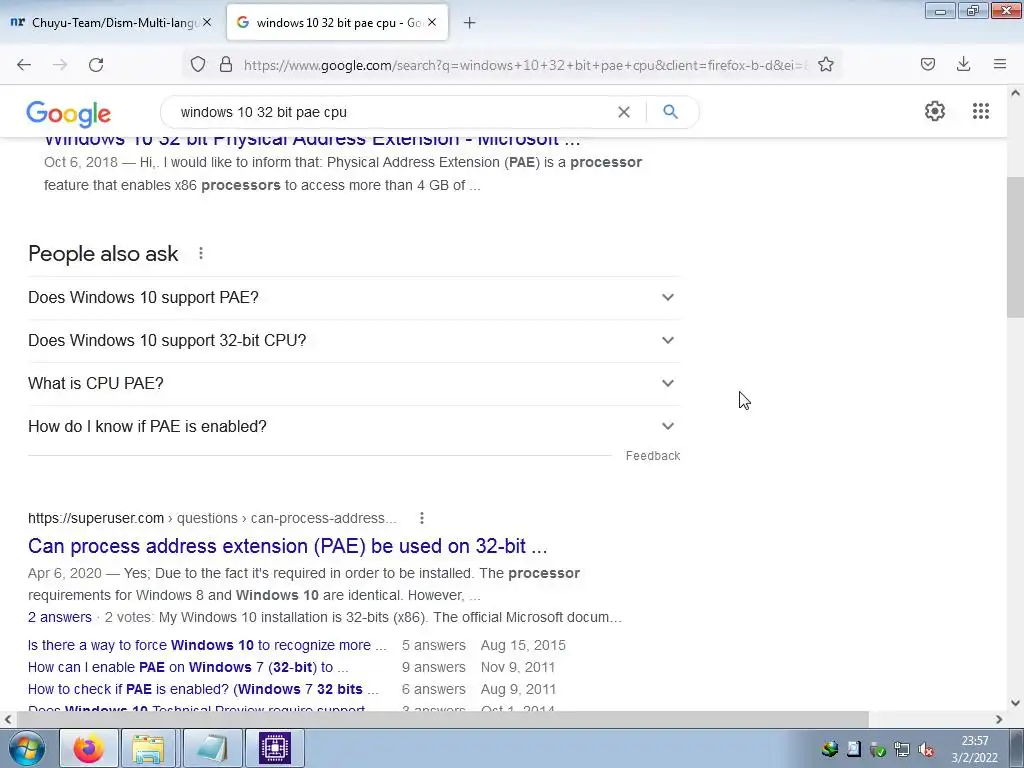The height and width of the screenshot is (768, 1024).
Task: Click the forward navigation arrow
Action: point(60,64)
